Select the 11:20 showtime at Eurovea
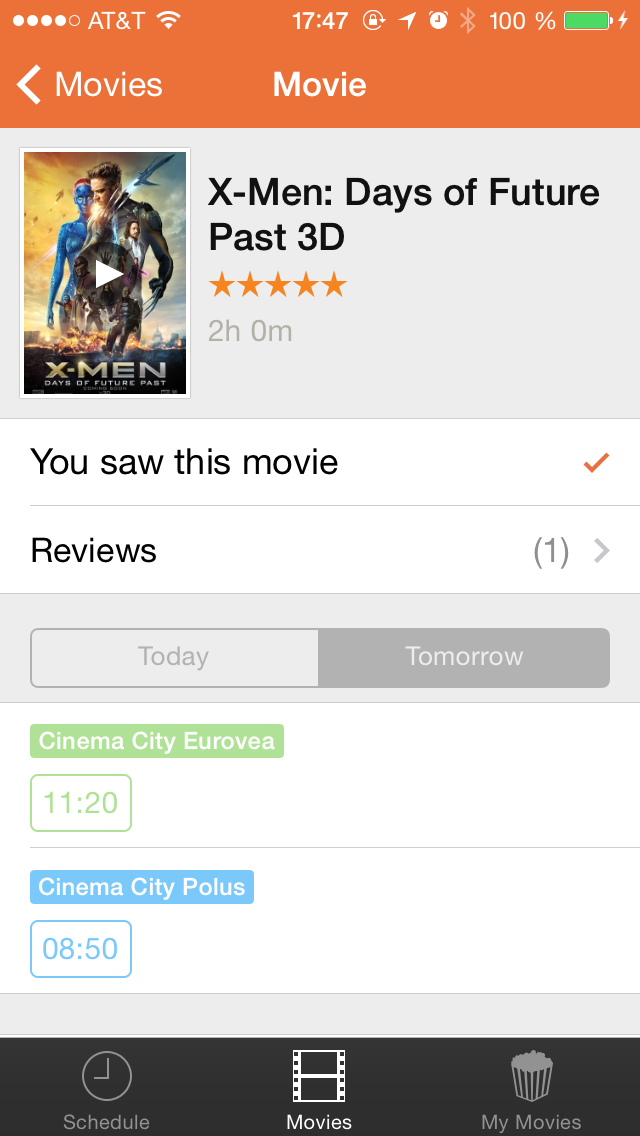The width and height of the screenshot is (640, 1136). pyautogui.click(x=81, y=803)
